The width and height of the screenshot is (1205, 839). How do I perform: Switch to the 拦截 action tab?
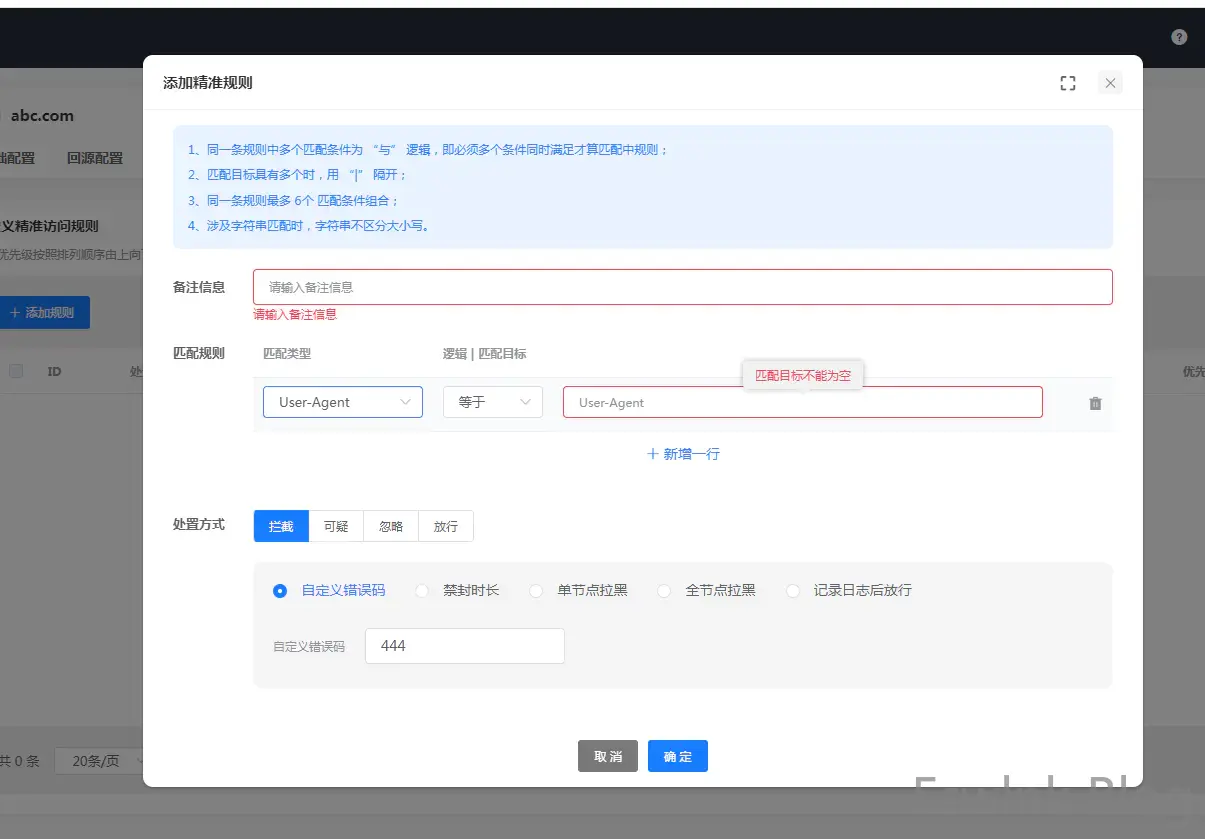[x=281, y=526]
